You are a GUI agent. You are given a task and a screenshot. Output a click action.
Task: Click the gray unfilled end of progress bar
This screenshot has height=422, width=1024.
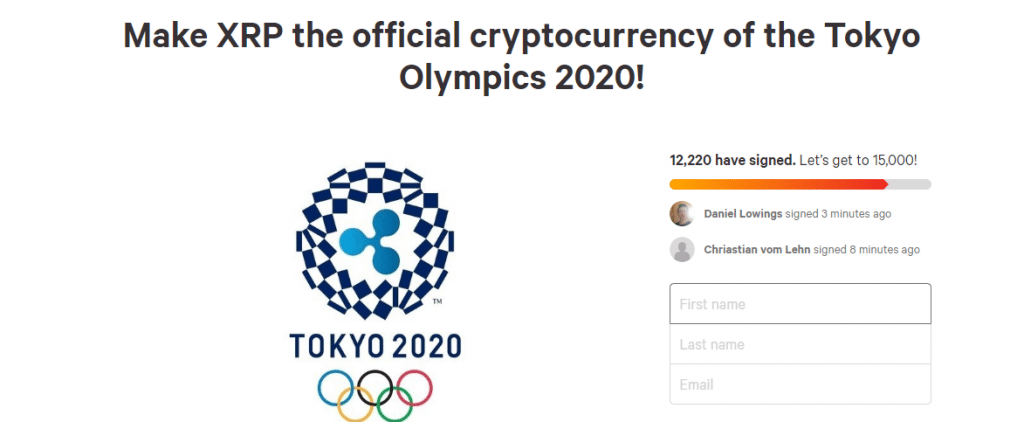pos(910,184)
